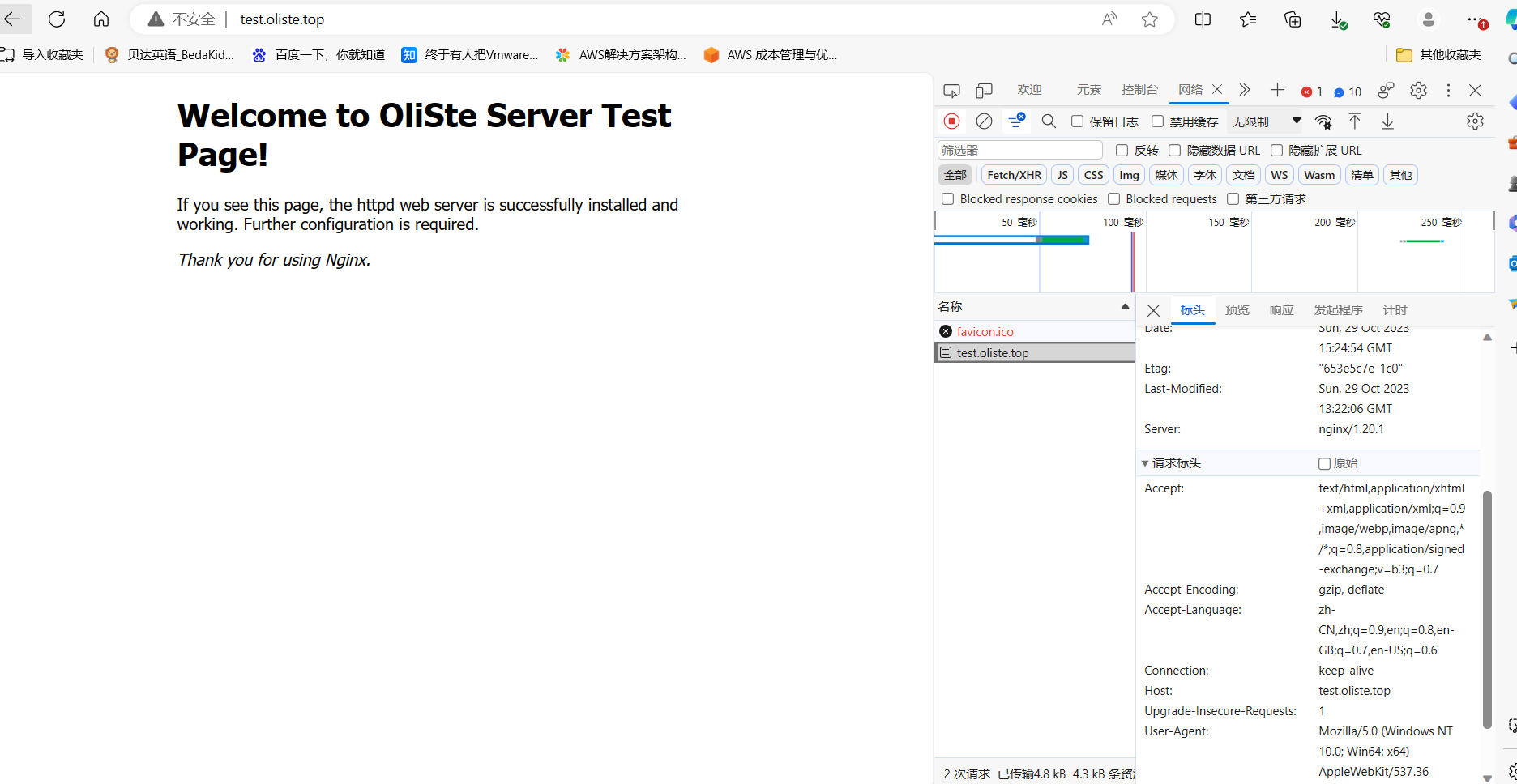Open the profile avatar icon
Image resolution: width=1517 pixels, height=784 pixels.
[x=1428, y=19]
